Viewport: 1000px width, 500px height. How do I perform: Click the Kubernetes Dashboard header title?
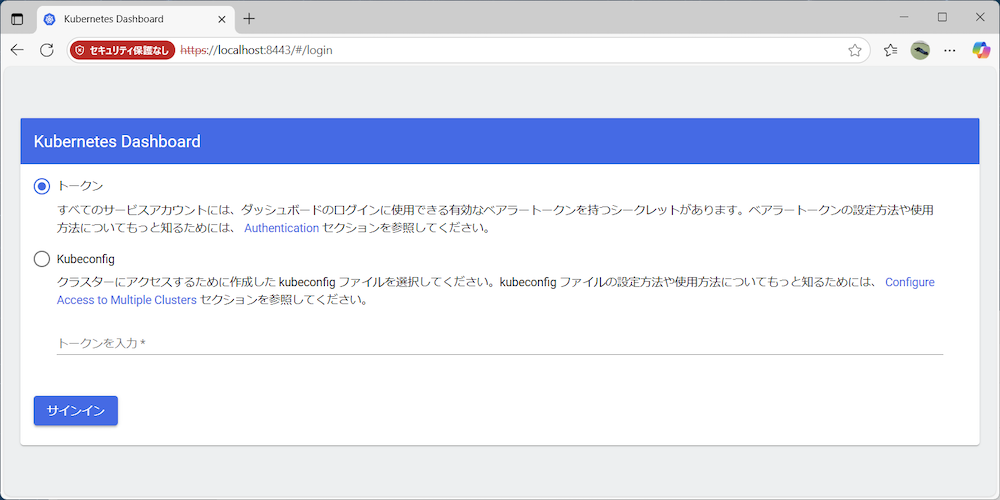pyautogui.click(x=117, y=141)
